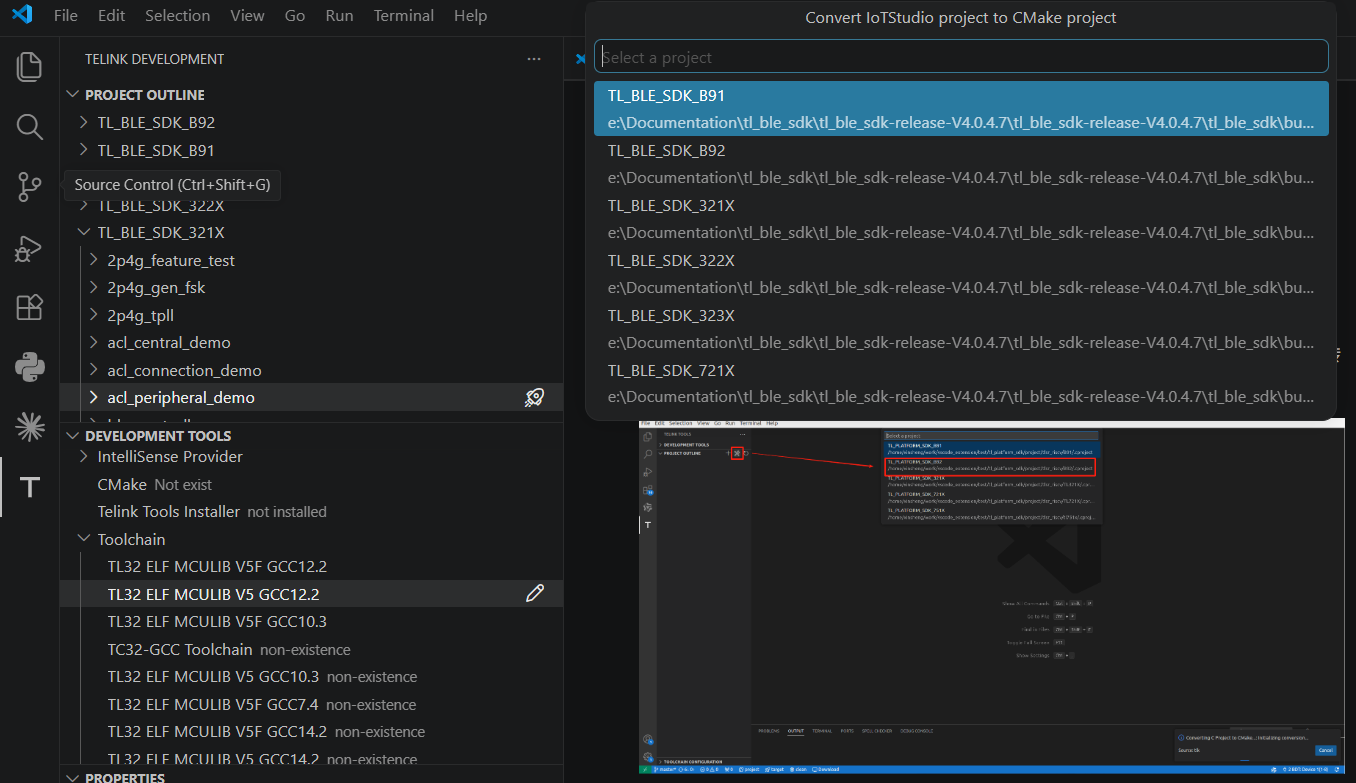
Task: Choose TL_BLE_SDK_B91 in the project picker list
Action: click(961, 109)
